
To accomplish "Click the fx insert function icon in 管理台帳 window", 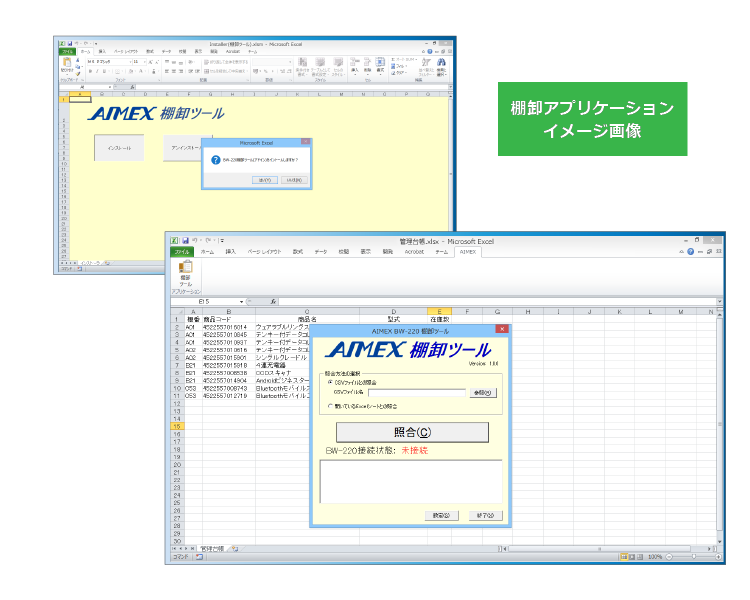I will pyautogui.click(x=273, y=301).
